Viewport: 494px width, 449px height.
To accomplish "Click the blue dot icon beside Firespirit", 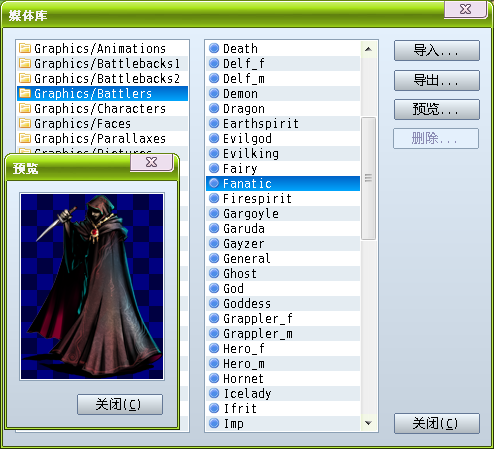I will tap(214, 198).
